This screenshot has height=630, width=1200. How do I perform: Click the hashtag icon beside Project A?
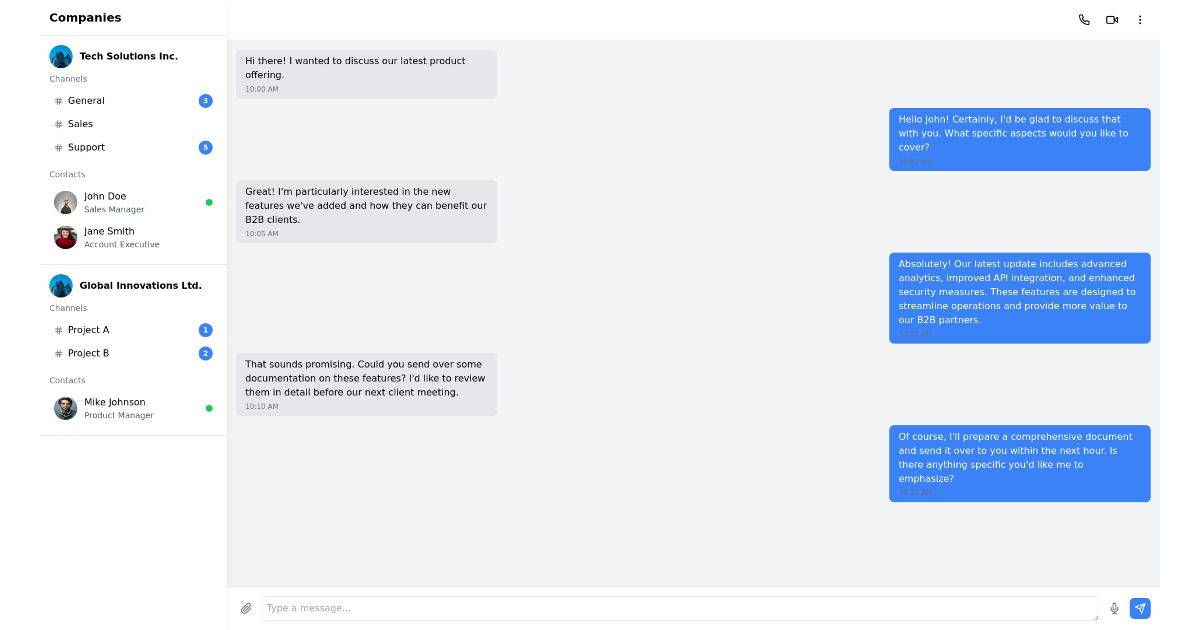tap(57, 329)
